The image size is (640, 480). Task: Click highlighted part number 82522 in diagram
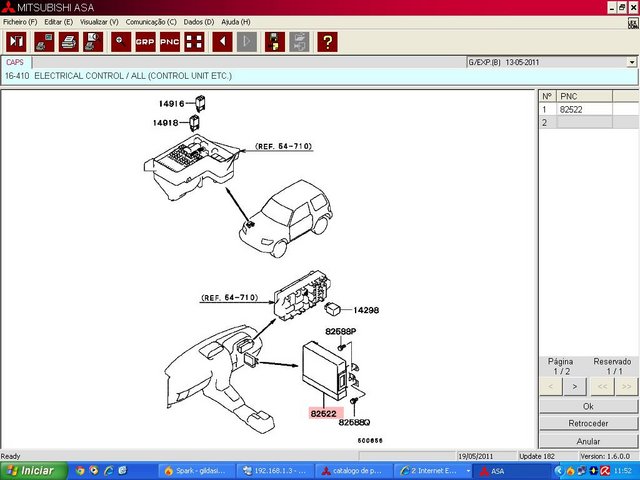click(x=326, y=413)
